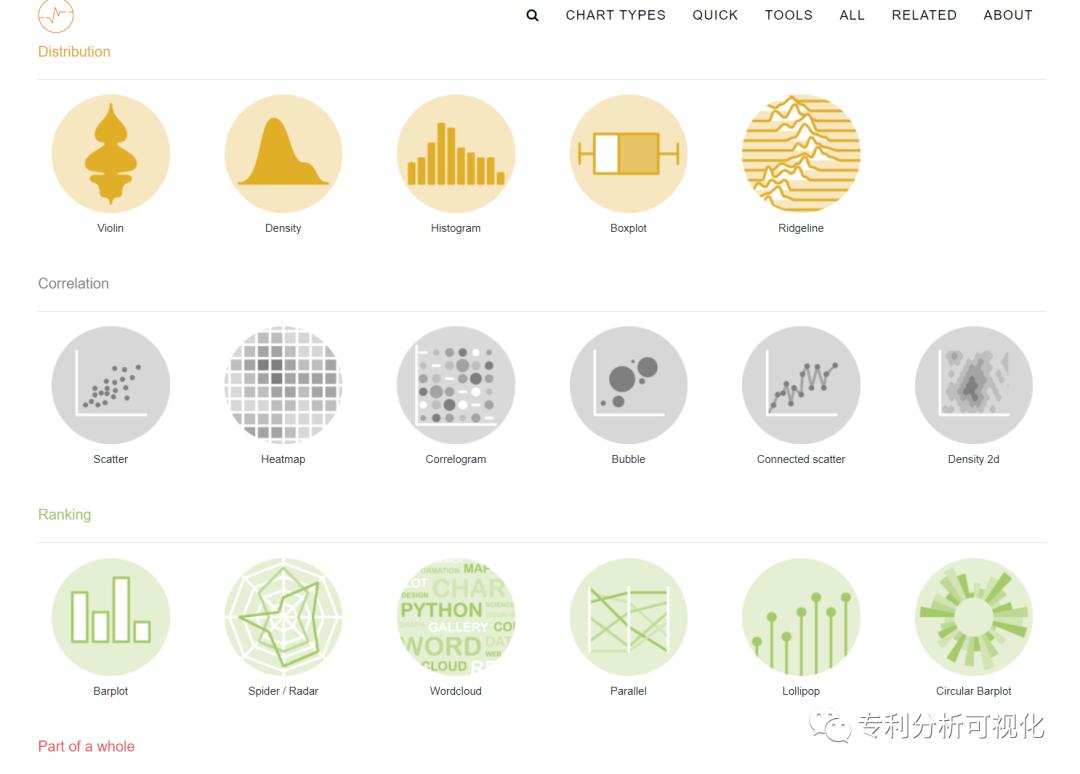This screenshot has height=774, width=1080.
Task: Open the Correlogram chart icon
Action: (x=456, y=385)
